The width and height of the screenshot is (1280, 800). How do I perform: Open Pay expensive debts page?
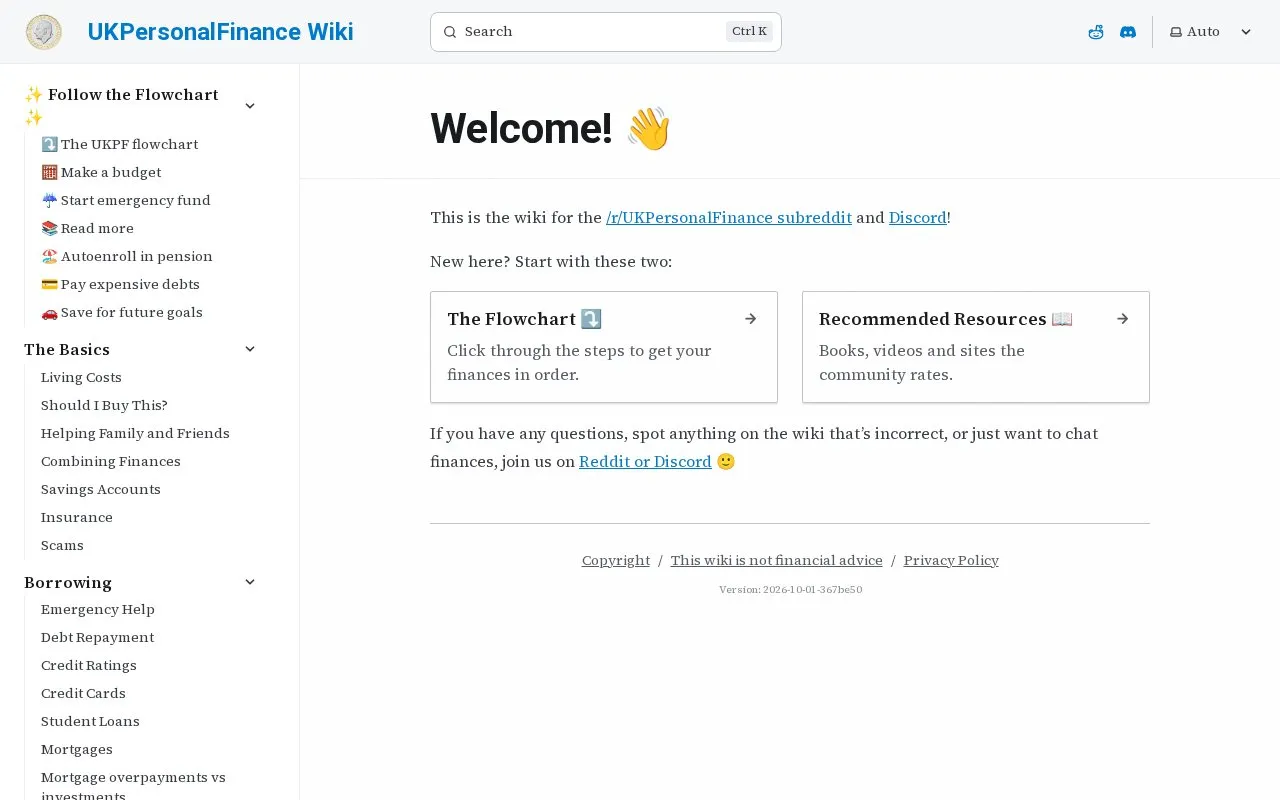[120, 284]
